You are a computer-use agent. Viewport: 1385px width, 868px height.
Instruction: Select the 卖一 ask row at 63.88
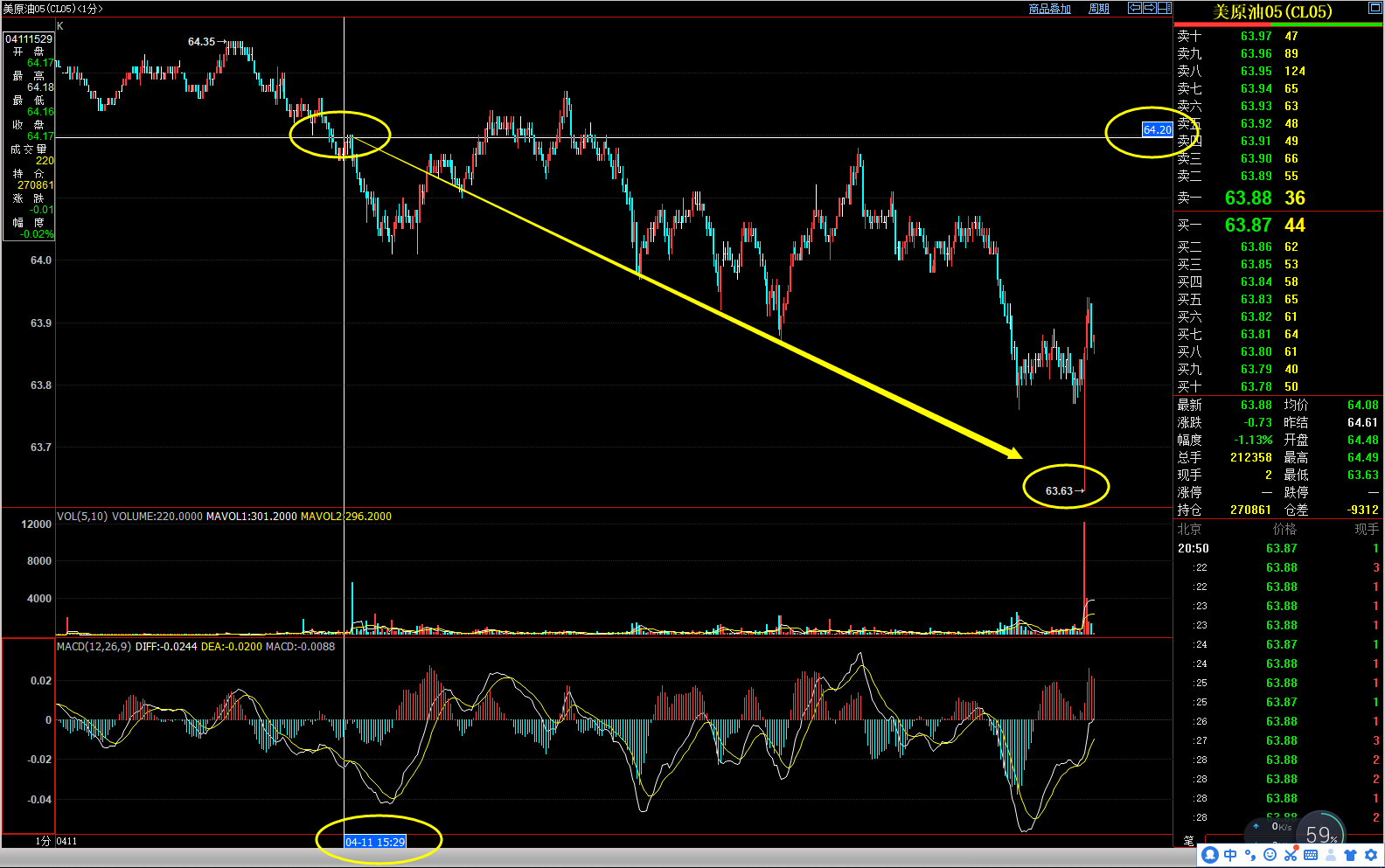1277,198
